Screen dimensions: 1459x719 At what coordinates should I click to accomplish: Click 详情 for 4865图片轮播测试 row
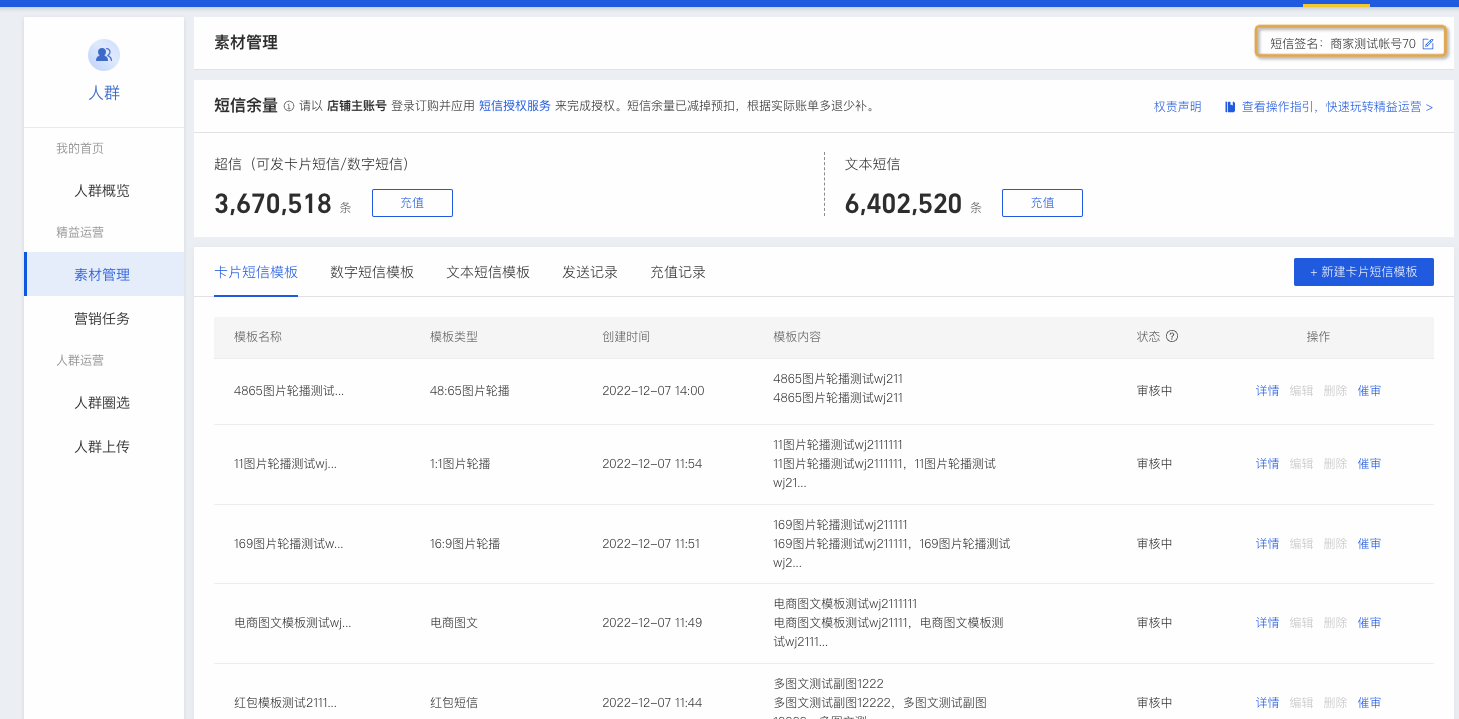tap(1267, 391)
